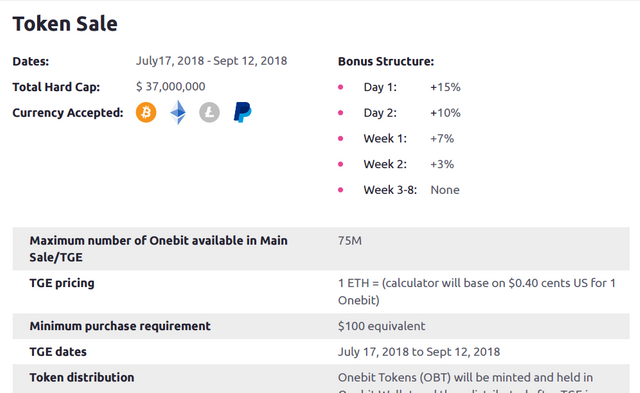Click the pink bullet beside Week 3-8
Image resolution: width=640 pixels, height=393 pixels.
point(340,190)
